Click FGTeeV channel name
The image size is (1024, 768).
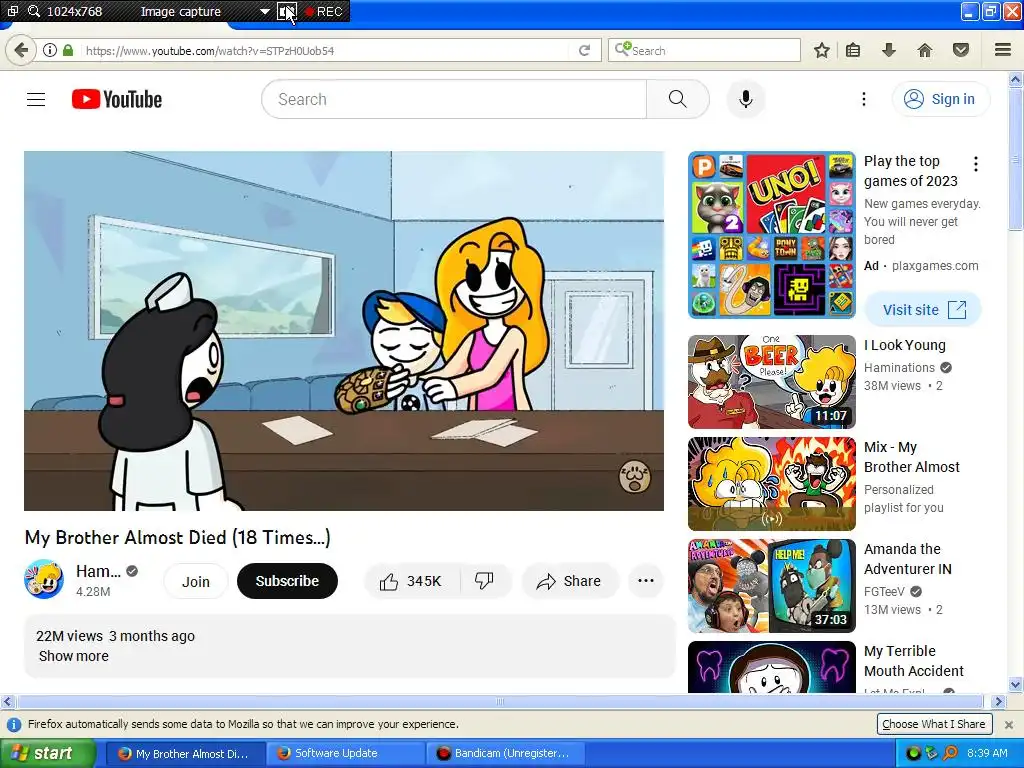click(x=884, y=592)
